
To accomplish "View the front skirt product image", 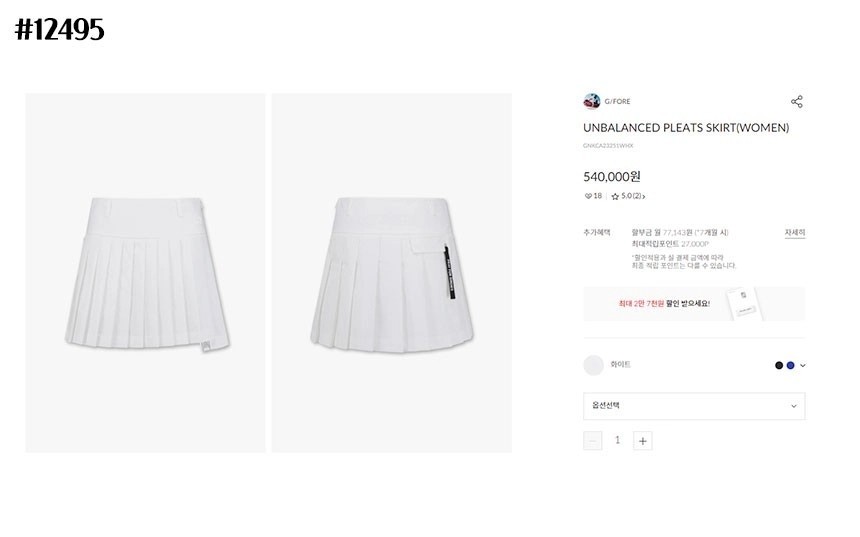I will 145,273.
